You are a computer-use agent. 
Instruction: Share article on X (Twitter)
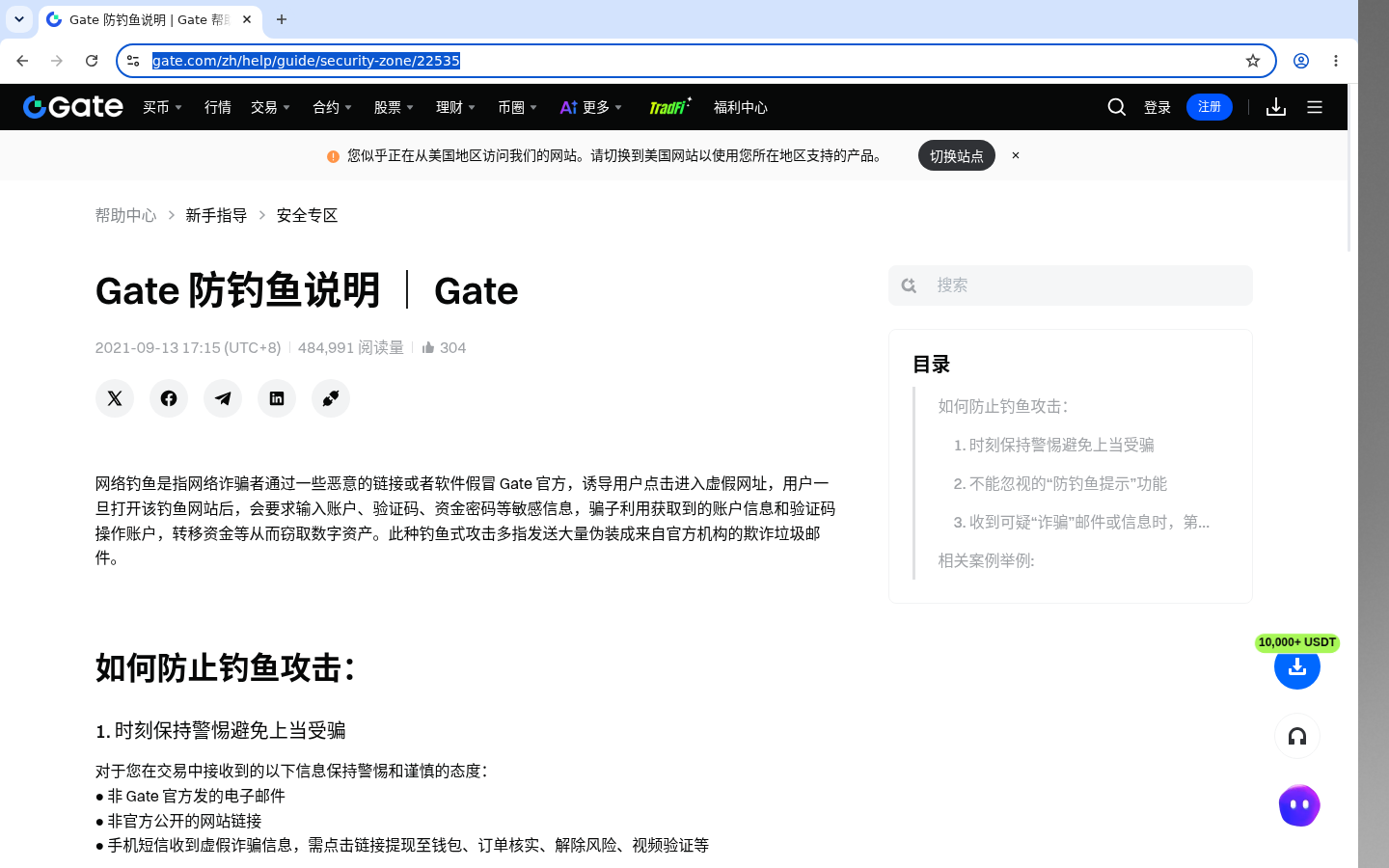[x=115, y=398]
